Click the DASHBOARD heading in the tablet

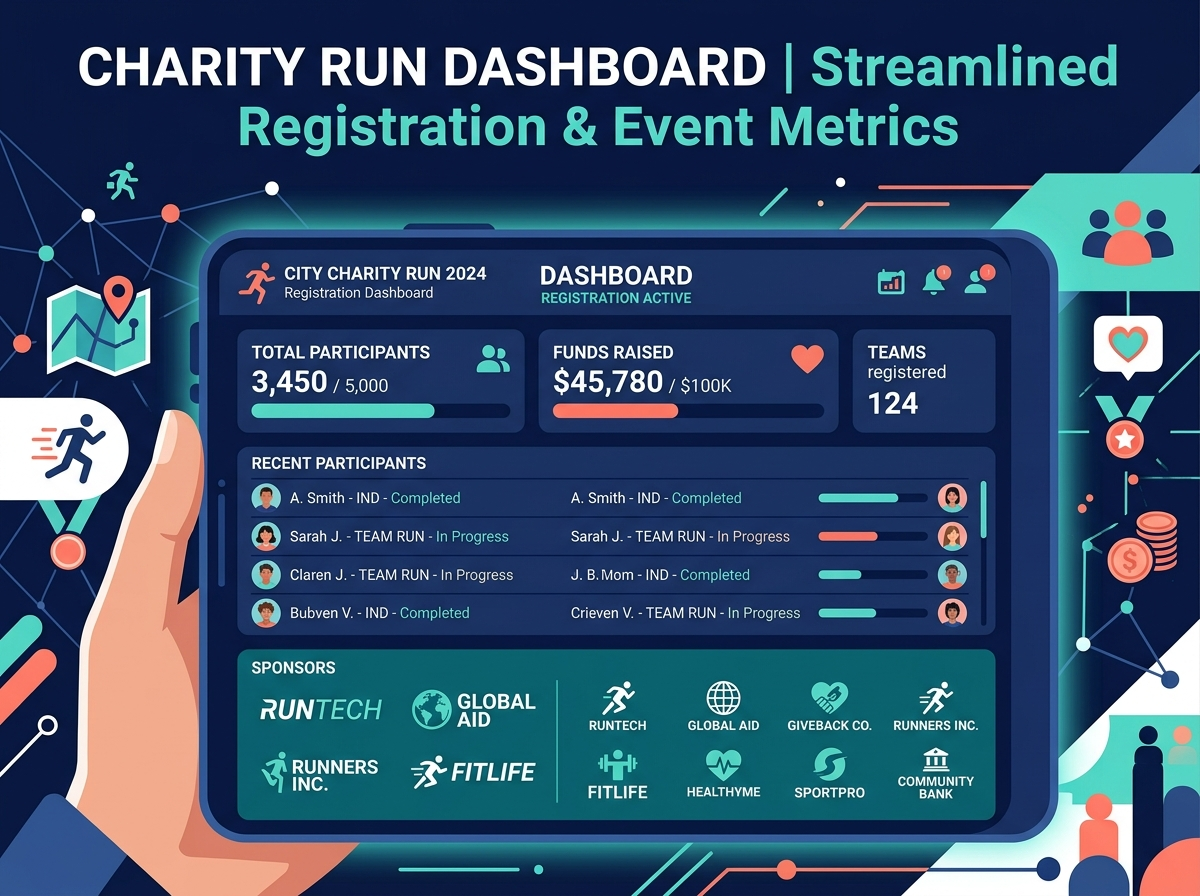(616, 276)
